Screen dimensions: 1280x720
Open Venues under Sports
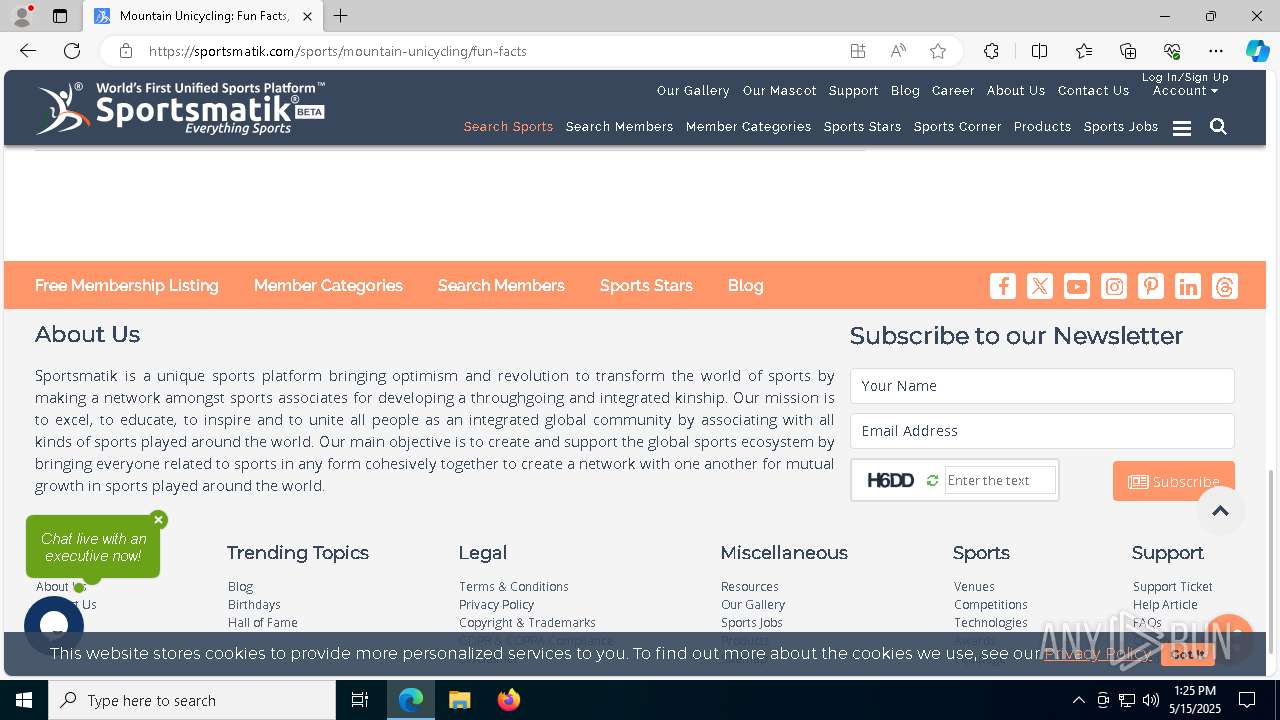pyautogui.click(x=974, y=587)
